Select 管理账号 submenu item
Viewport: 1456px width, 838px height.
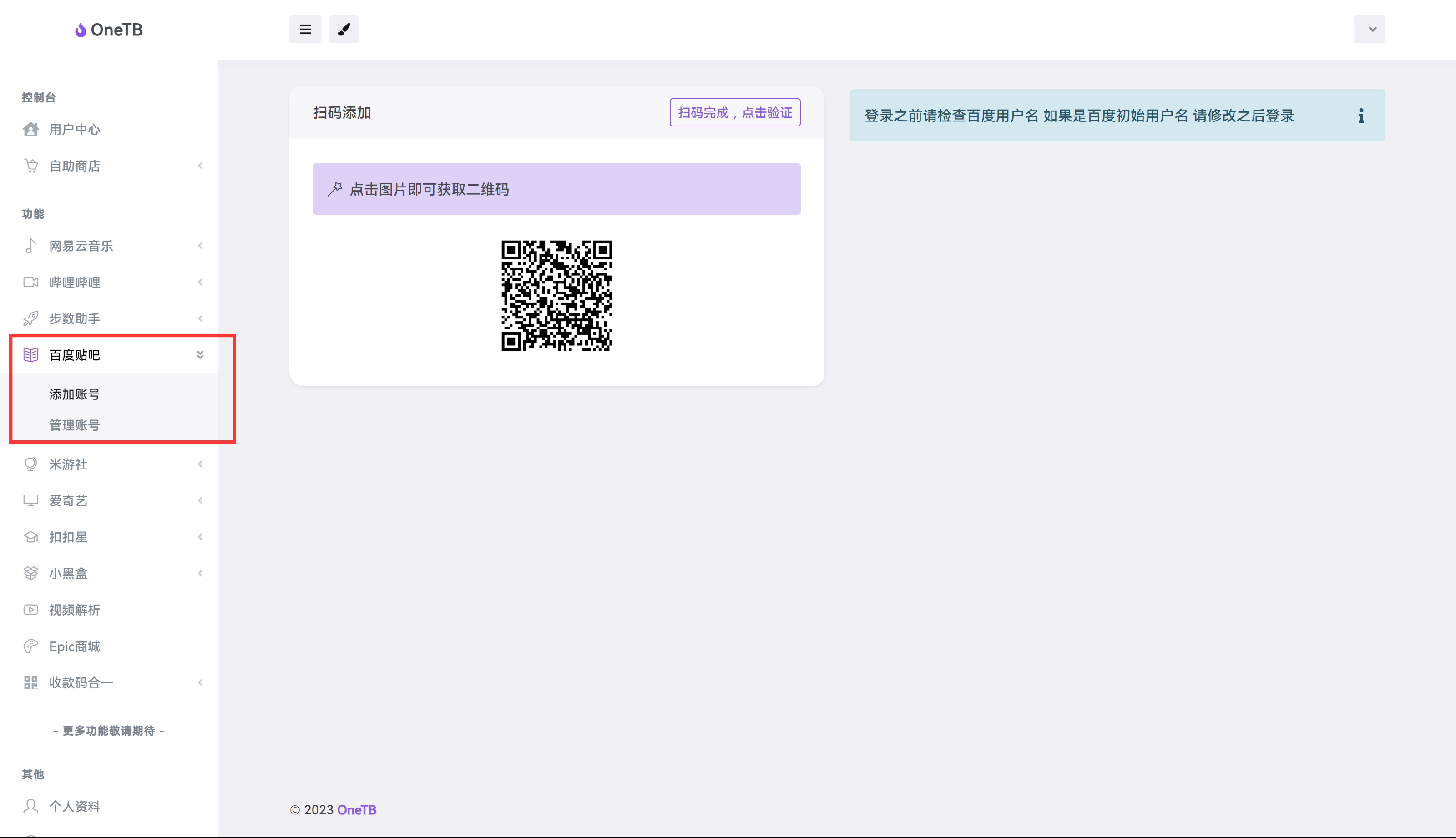pyautogui.click(x=74, y=425)
